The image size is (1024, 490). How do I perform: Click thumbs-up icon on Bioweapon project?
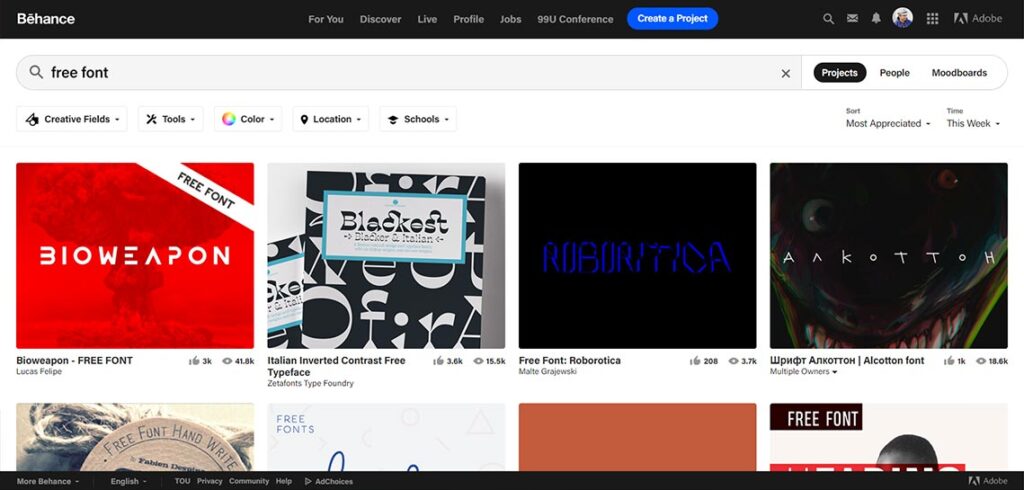coord(193,361)
